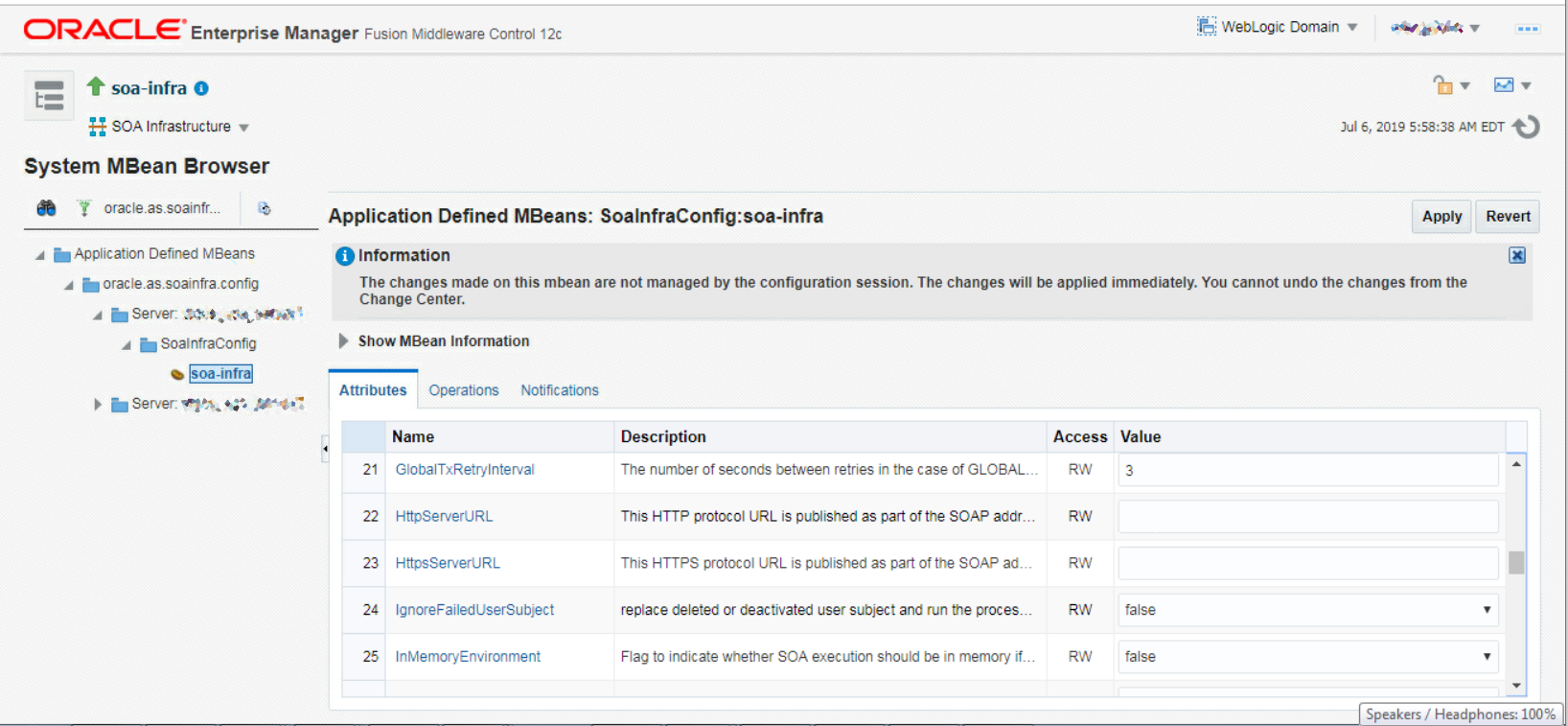Click the icon right of filter field
The width and height of the screenshot is (1568, 726).
(265, 208)
